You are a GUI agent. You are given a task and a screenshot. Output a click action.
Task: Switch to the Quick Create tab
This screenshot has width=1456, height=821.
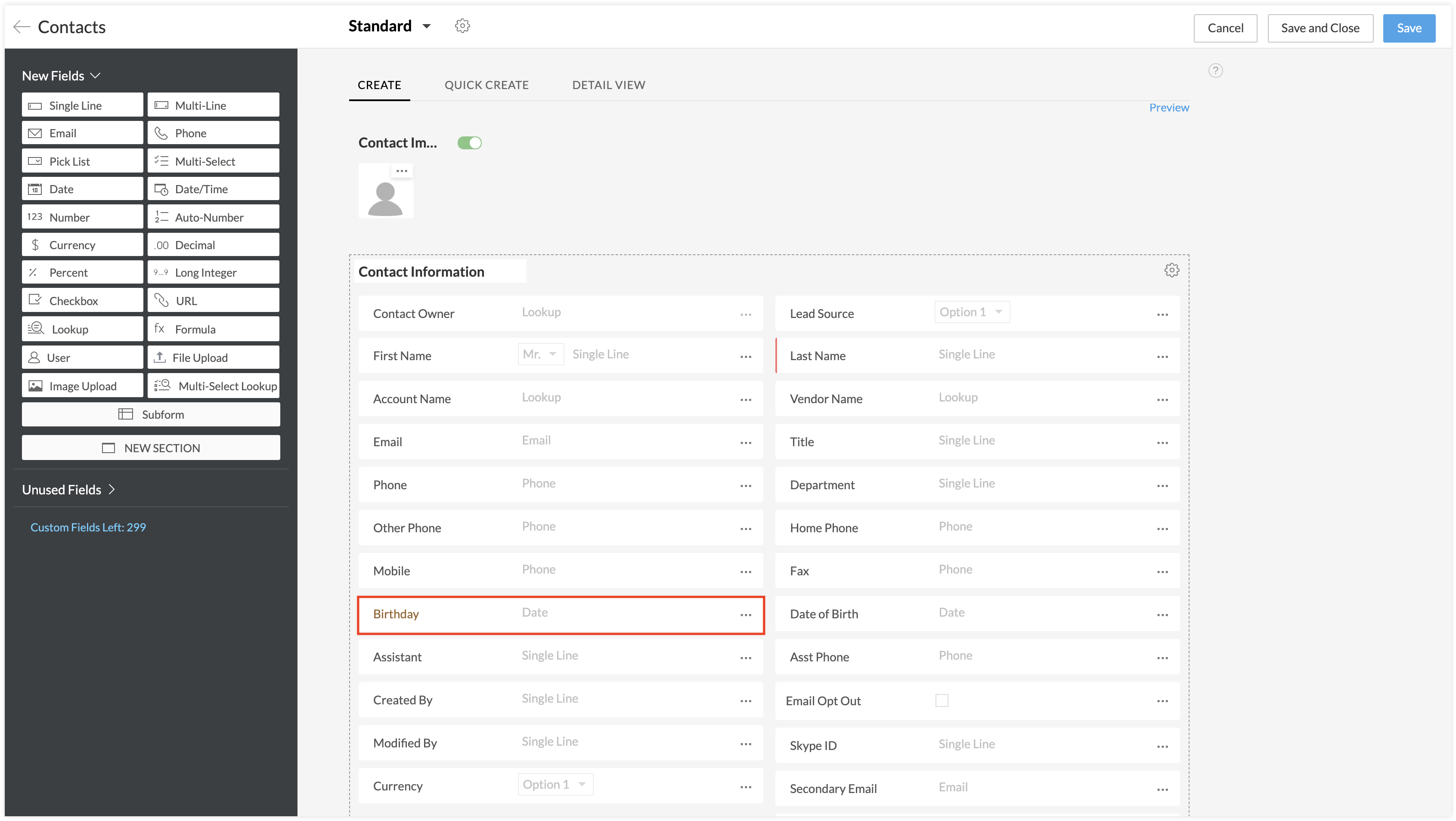486,85
